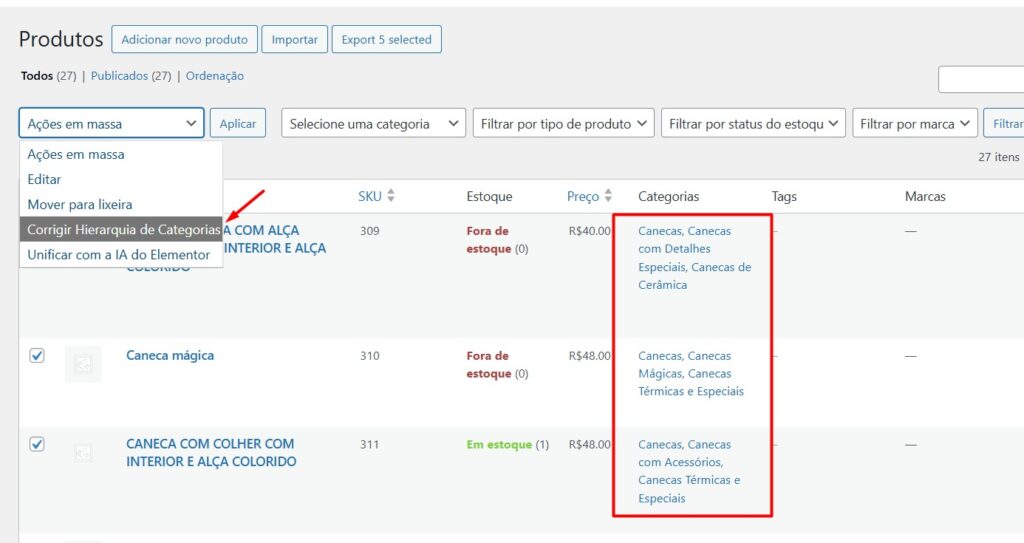1024x543 pixels.
Task: Click the SKU column sort arrows icon
Action: 391,196
